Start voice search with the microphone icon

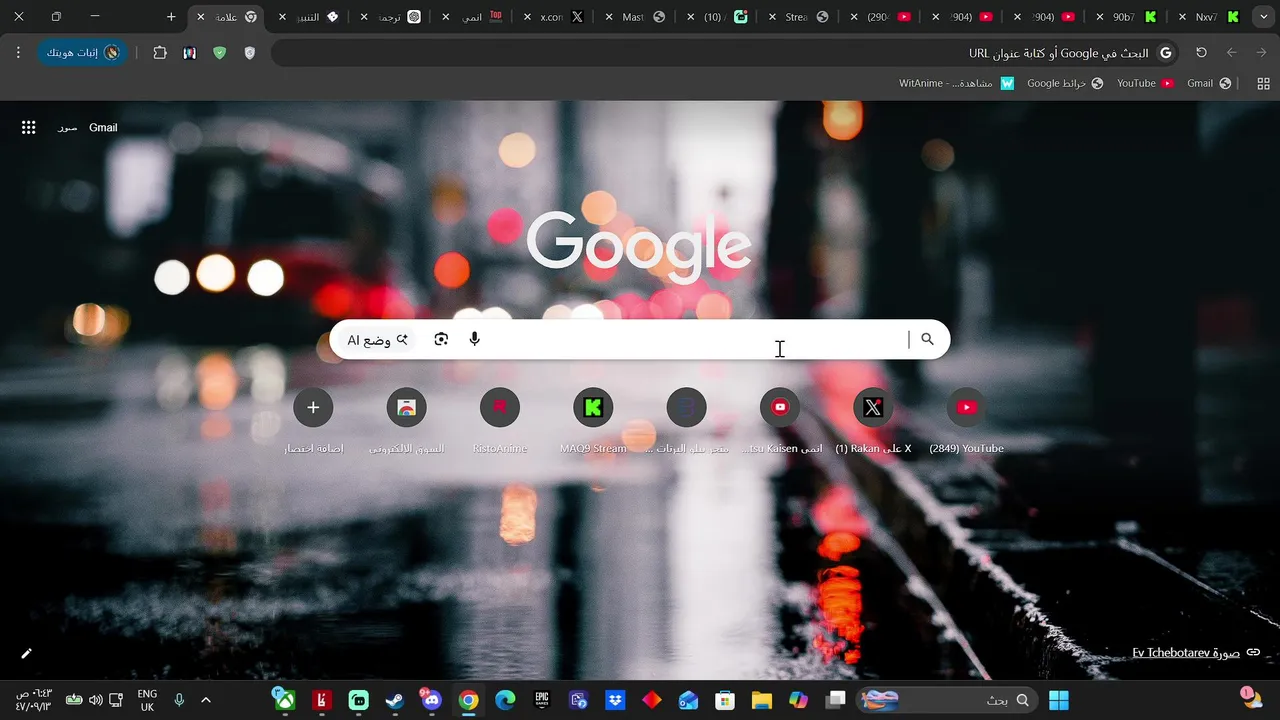pos(474,339)
